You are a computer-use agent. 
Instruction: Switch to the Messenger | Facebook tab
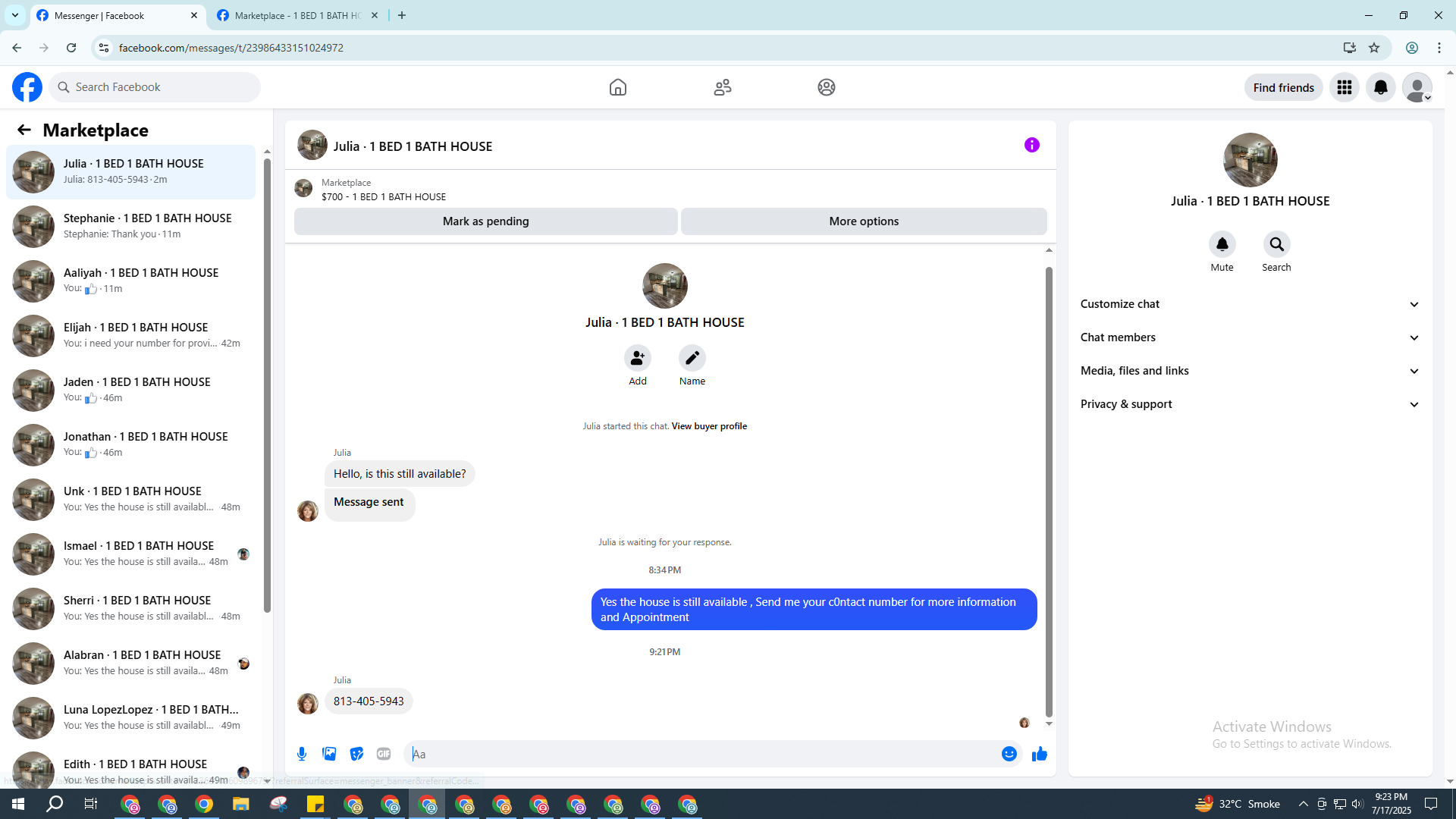pos(118,15)
